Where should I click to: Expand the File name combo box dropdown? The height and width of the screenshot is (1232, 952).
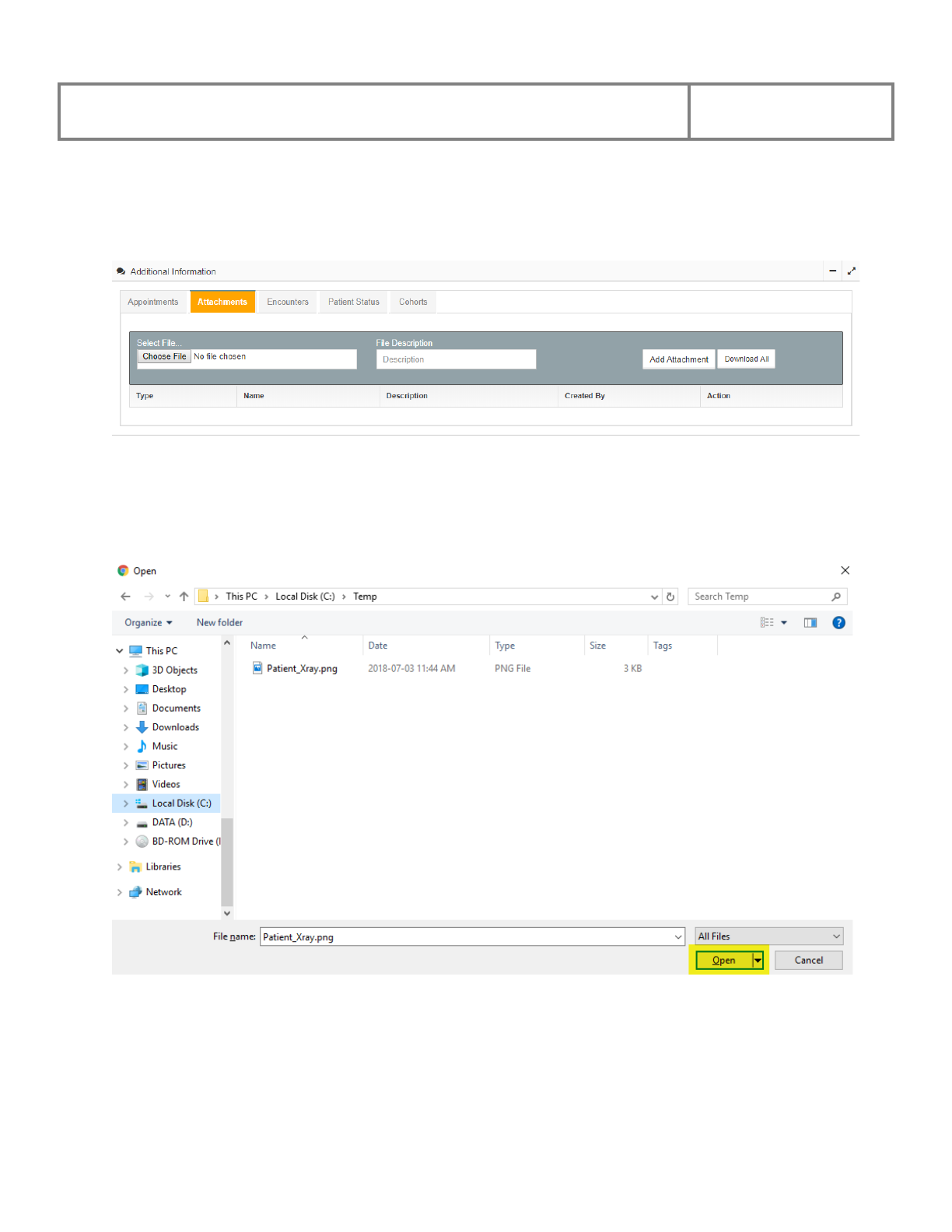pos(678,936)
